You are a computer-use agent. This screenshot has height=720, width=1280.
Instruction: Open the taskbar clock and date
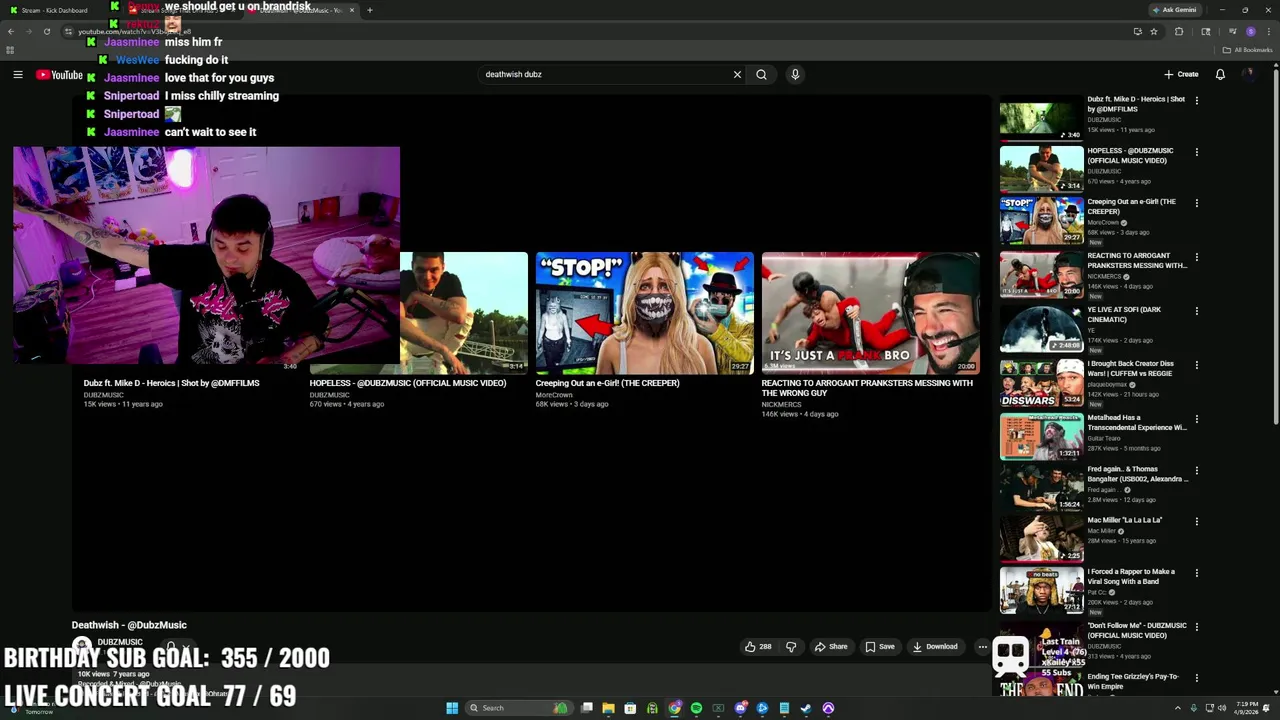tap(1246, 708)
